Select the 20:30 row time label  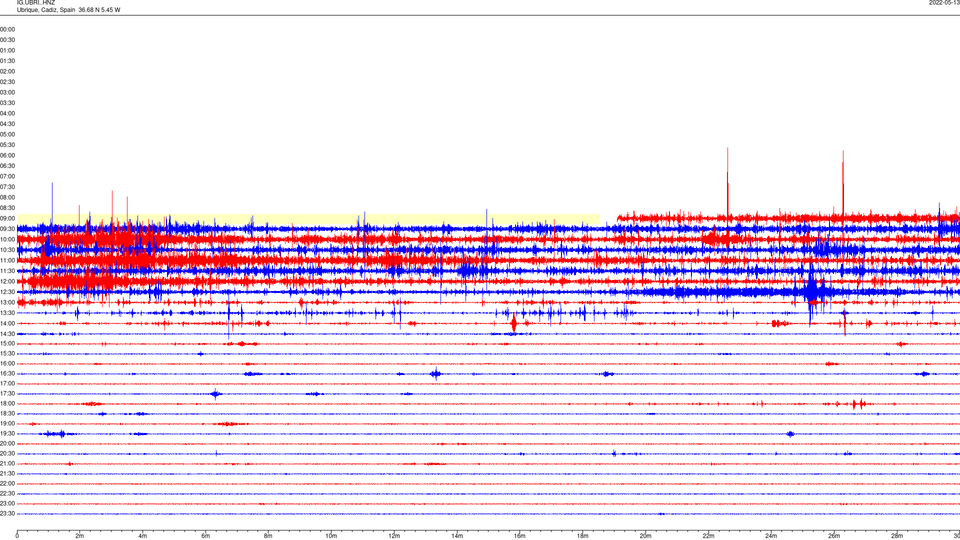(x=7, y=454)
